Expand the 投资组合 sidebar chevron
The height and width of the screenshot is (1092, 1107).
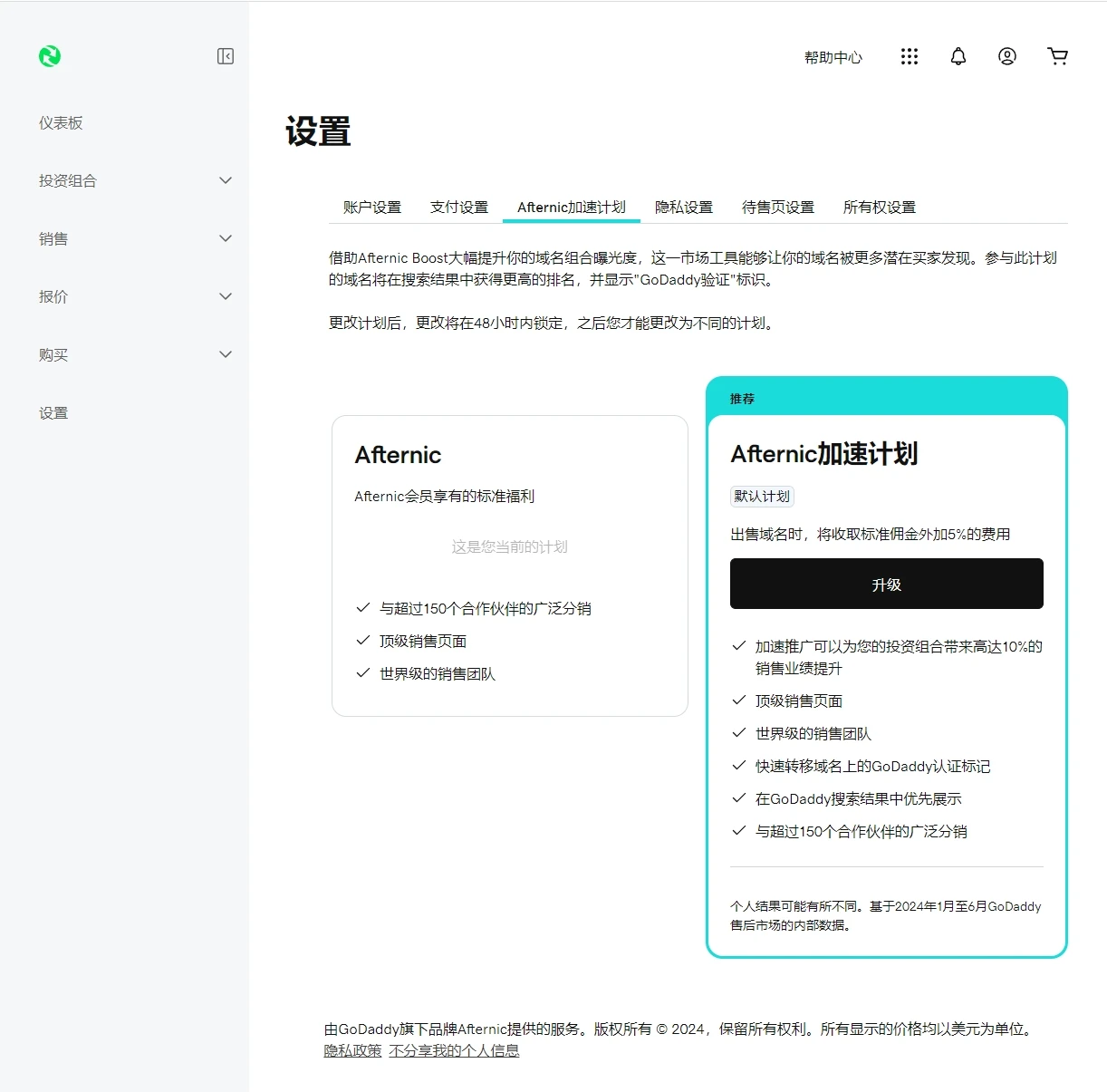point(226,180)
